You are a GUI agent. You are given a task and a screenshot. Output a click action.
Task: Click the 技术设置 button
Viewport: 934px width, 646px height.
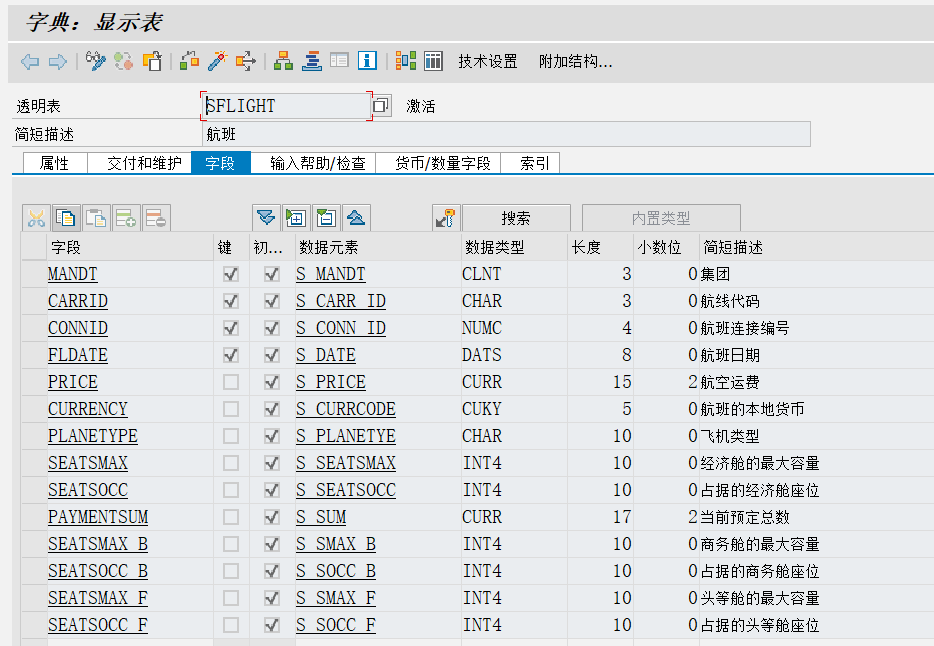point(488,61)
